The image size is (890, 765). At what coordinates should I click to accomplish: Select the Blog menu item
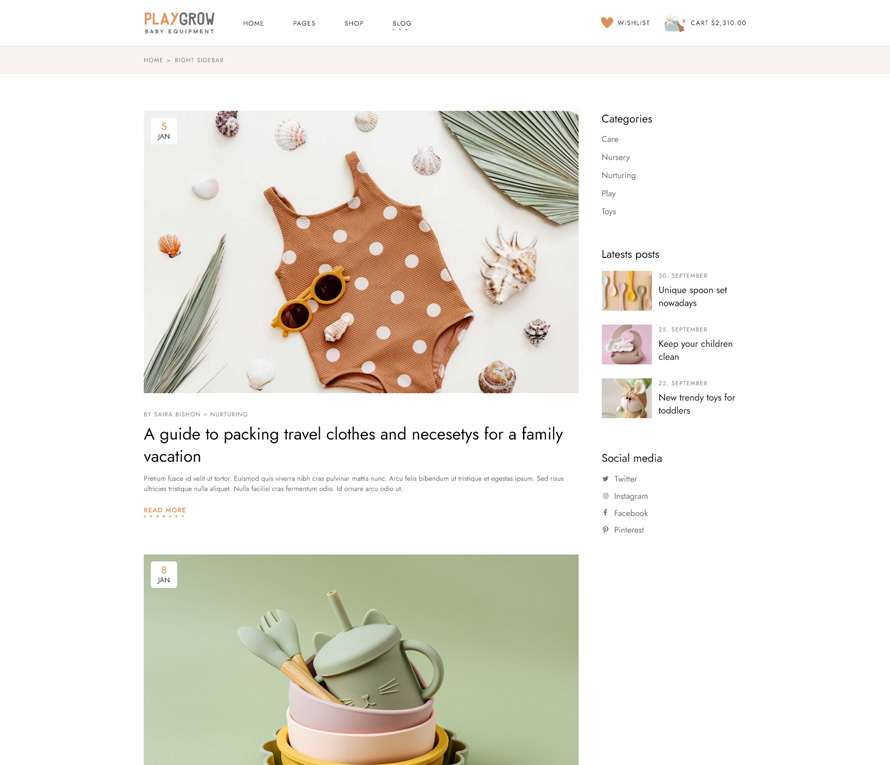[402, 24]
